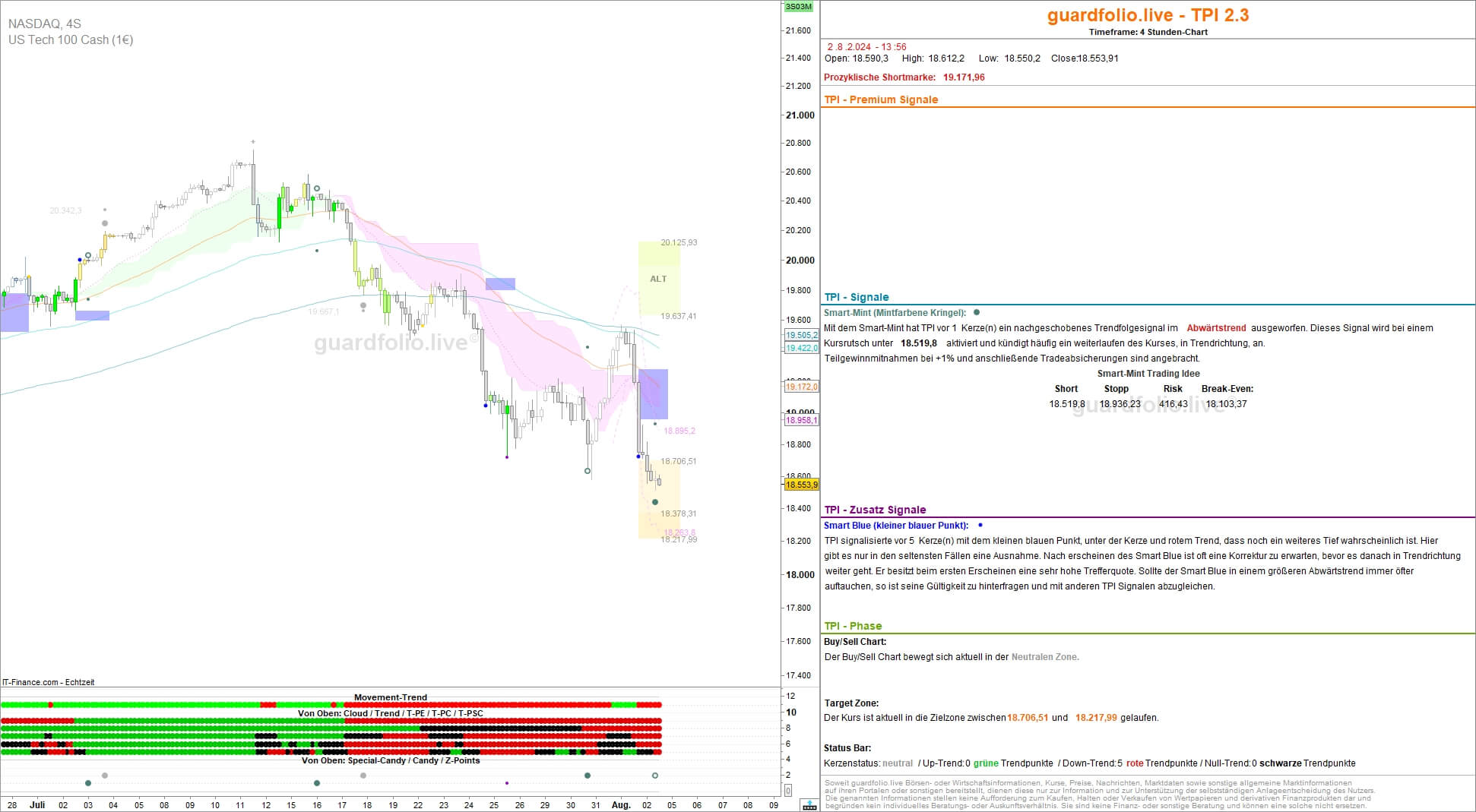Click the Target Zone label

point(851,703)
